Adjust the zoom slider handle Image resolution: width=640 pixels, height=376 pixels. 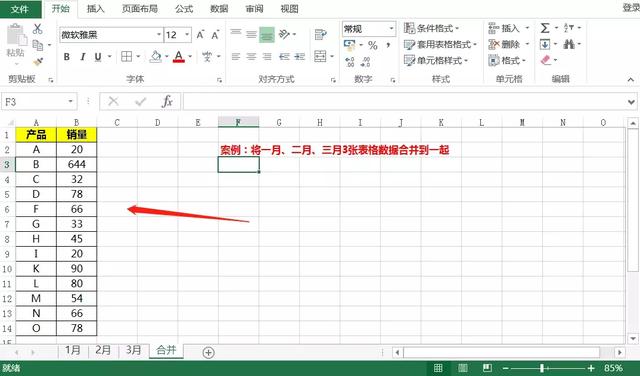[x=542, y=368]
